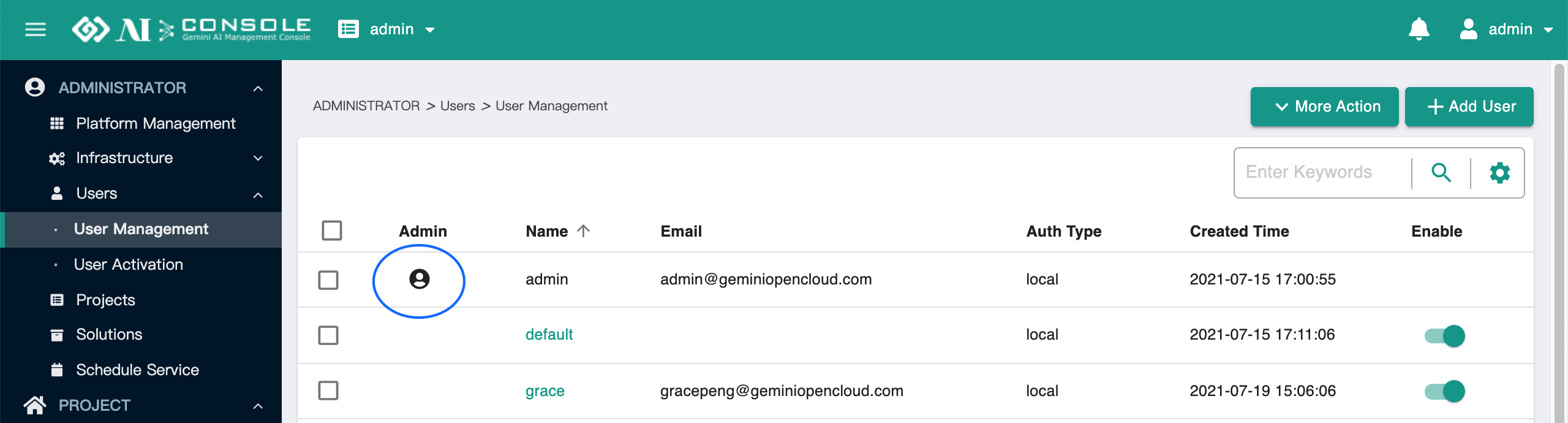
Task: Click admin@geminiopencloud.com email cell
Action: click(766, 280)
